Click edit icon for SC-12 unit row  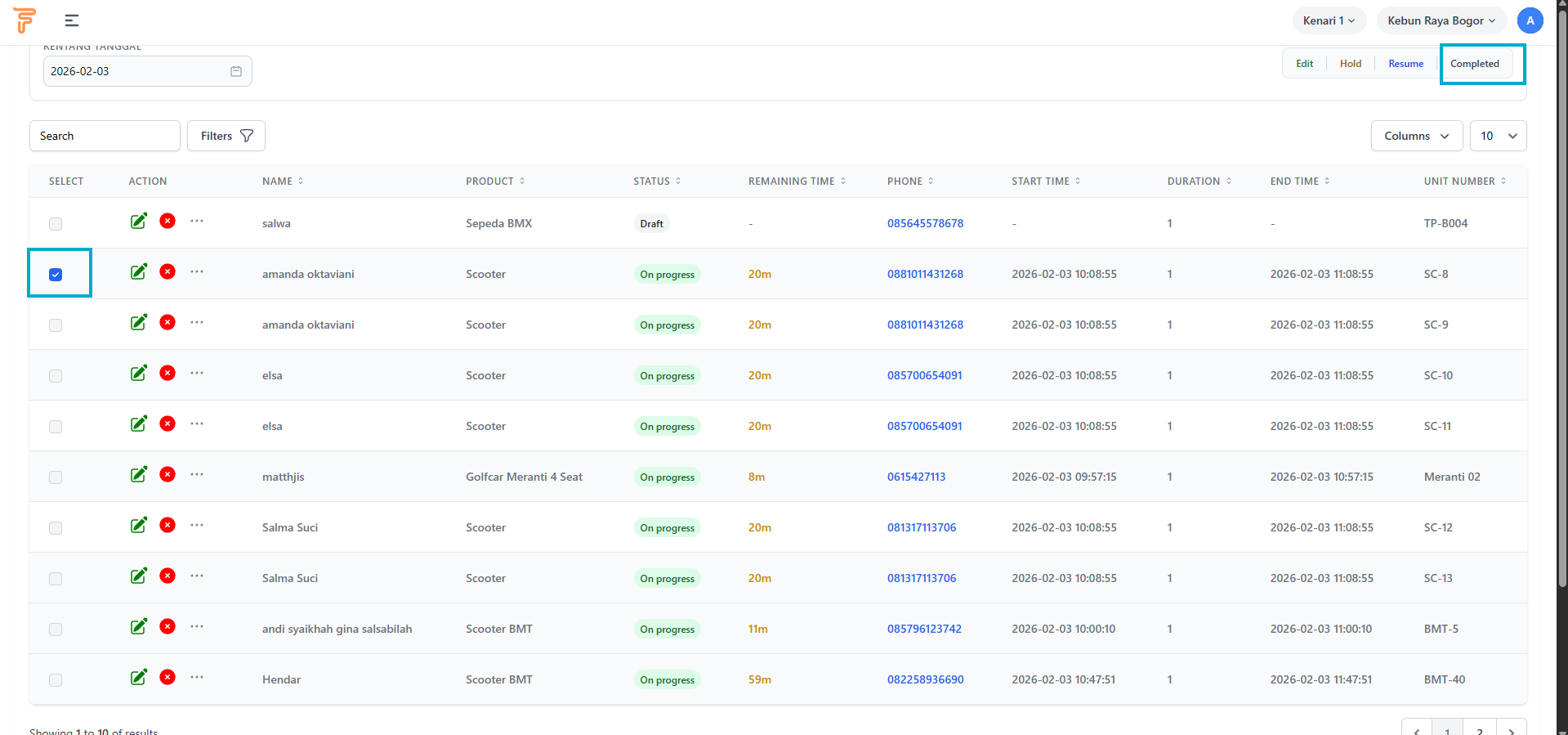[139, 525]
